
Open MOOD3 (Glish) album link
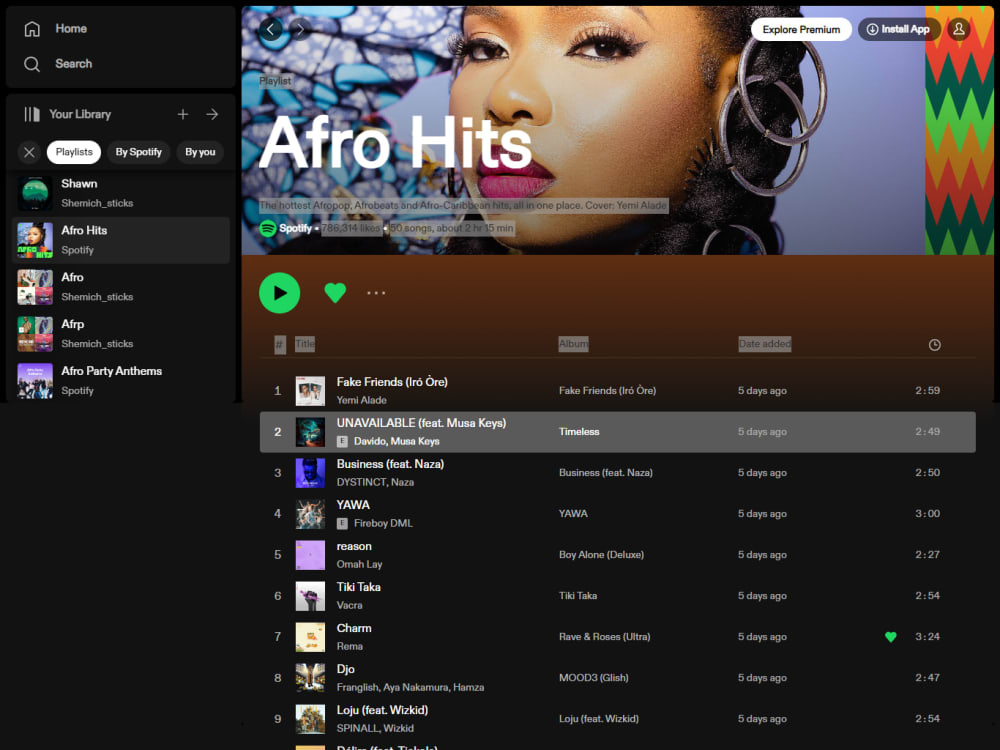pyautogui.click(x=594, y=678)
